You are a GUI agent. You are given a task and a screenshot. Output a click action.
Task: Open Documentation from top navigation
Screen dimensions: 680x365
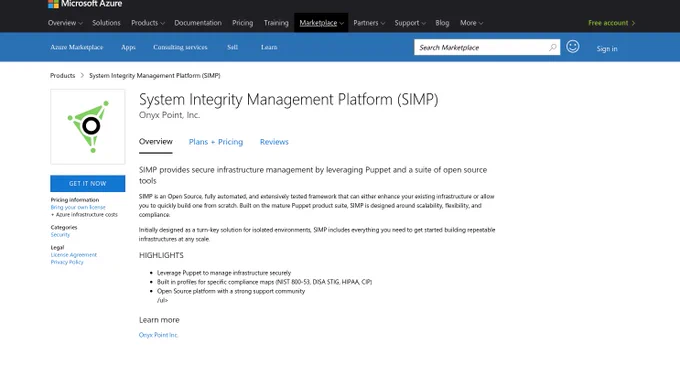coord(198,23)
